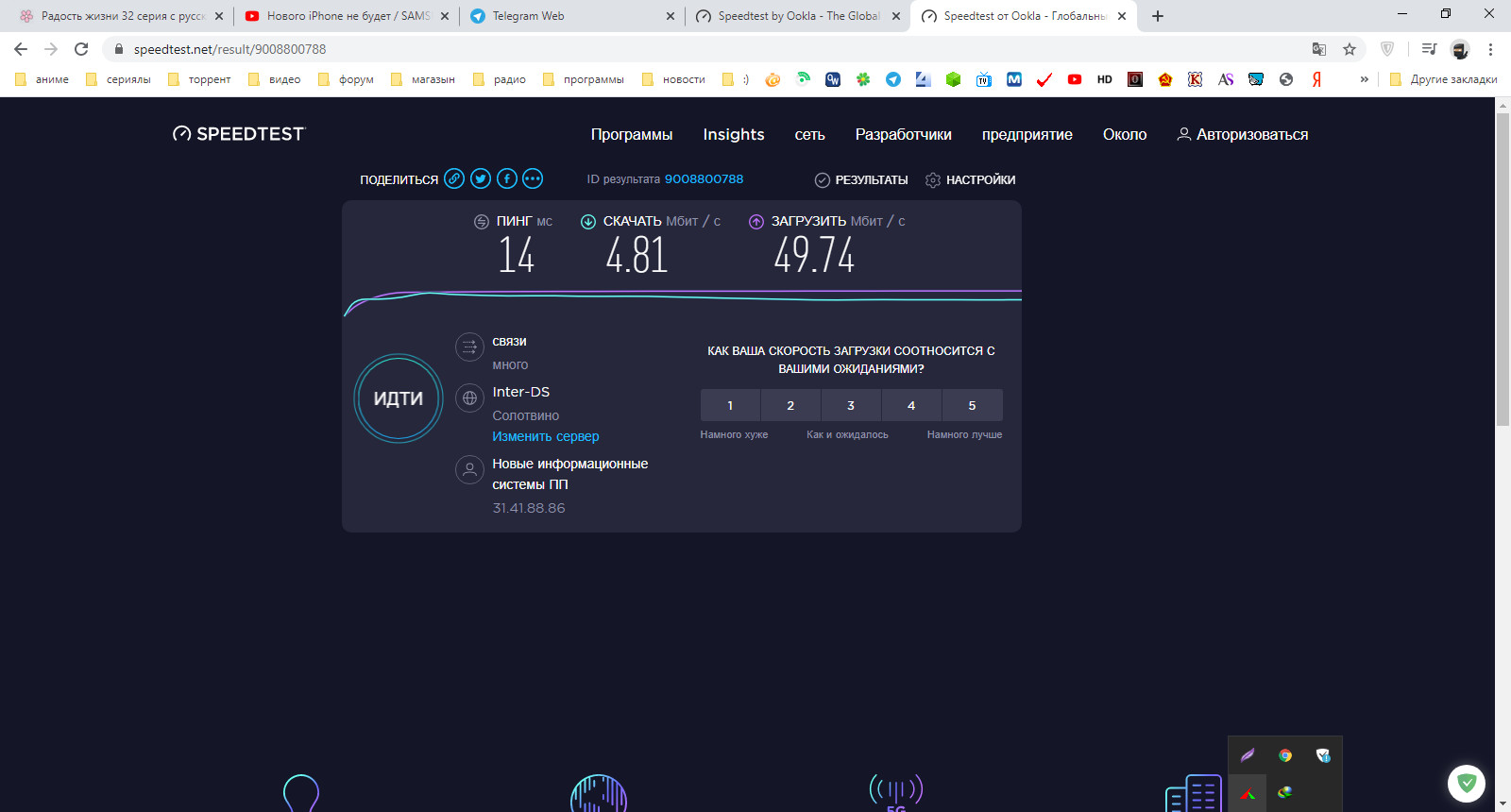Screen dimensions: 1511x812
Task: Open the Программы menu in the site header
Action: pyautogui.click(x=632, y=135)
